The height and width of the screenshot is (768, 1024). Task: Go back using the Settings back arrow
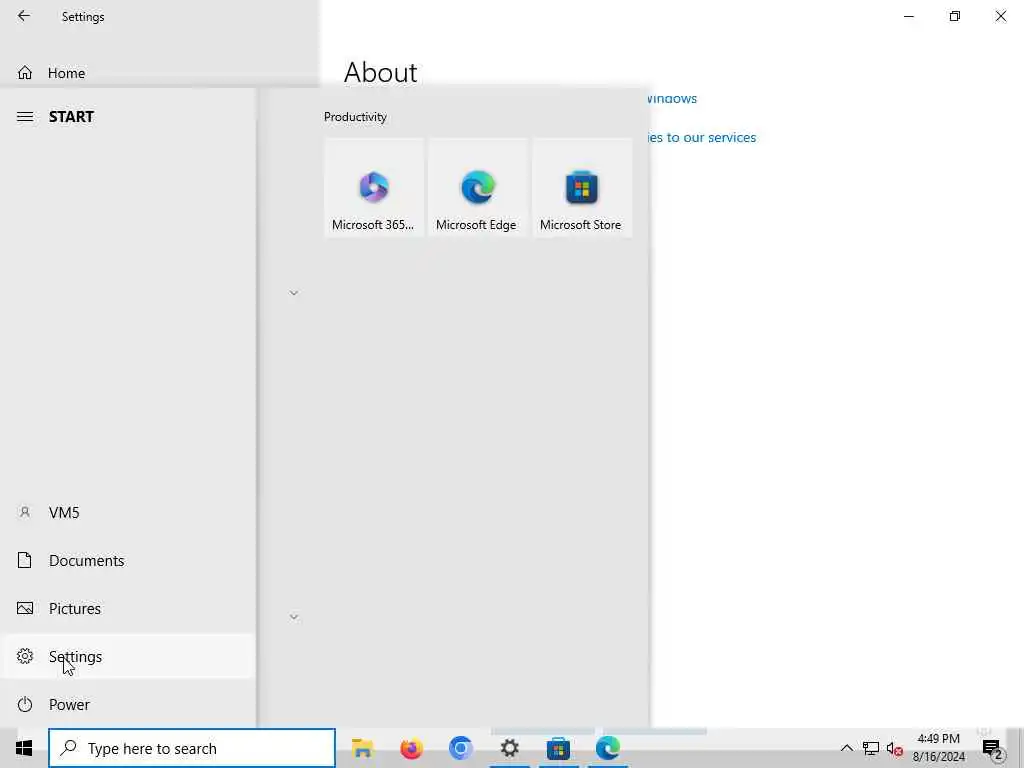click(x=24, y=16)
